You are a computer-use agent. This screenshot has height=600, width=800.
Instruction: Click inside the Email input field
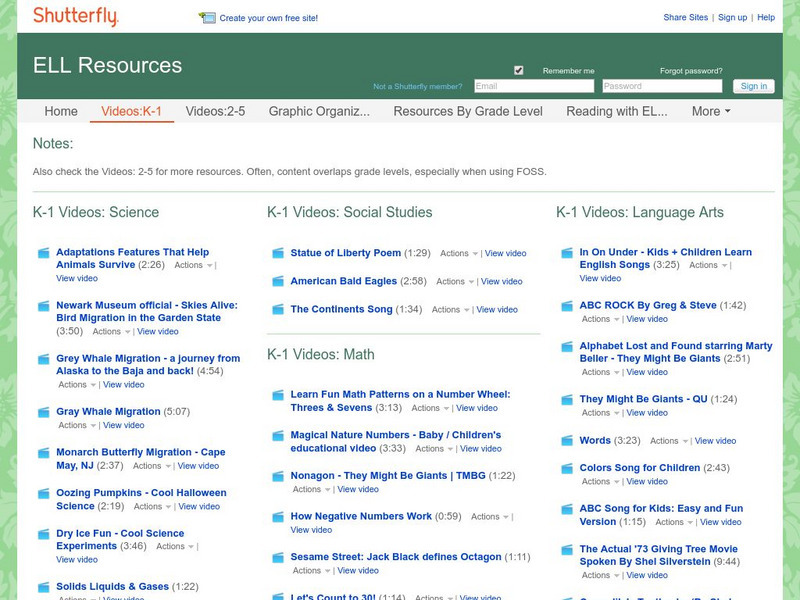[x=535, y=87]
